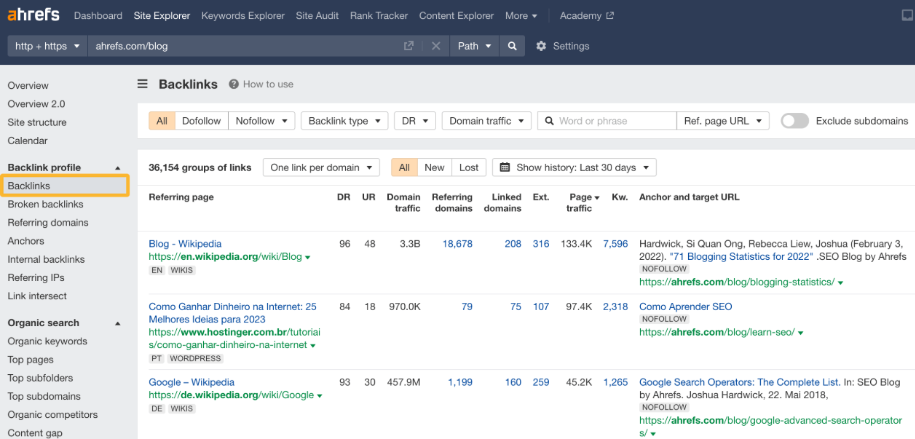This screenshot has width=915, height=439.
Task: Open Overview 2.0 in sidebar
Action: [36, 104]
